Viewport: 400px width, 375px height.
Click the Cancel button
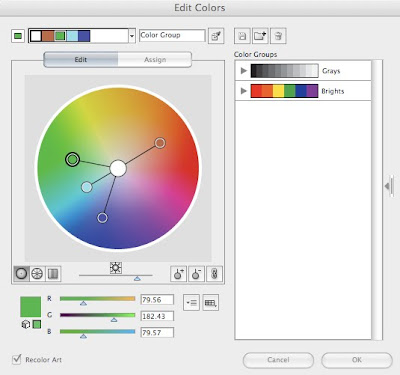[x=278, y=360]
